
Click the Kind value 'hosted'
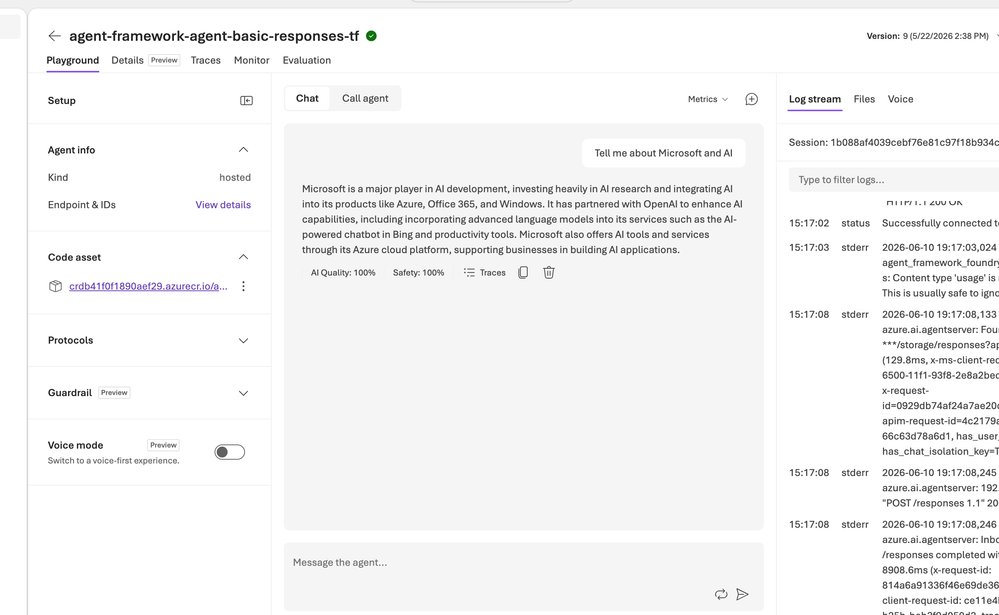[235, 178]
